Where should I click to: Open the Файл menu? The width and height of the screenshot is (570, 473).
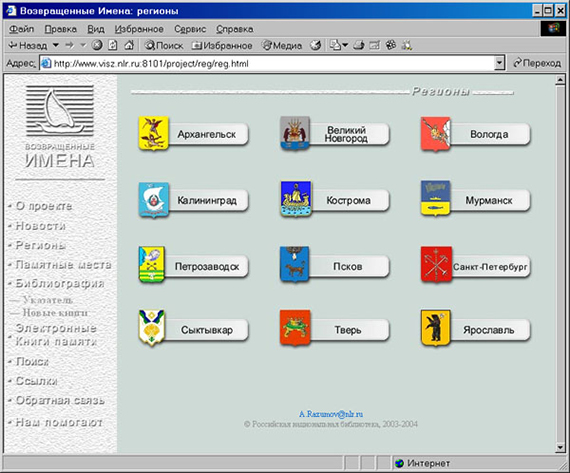click(21, 29)
